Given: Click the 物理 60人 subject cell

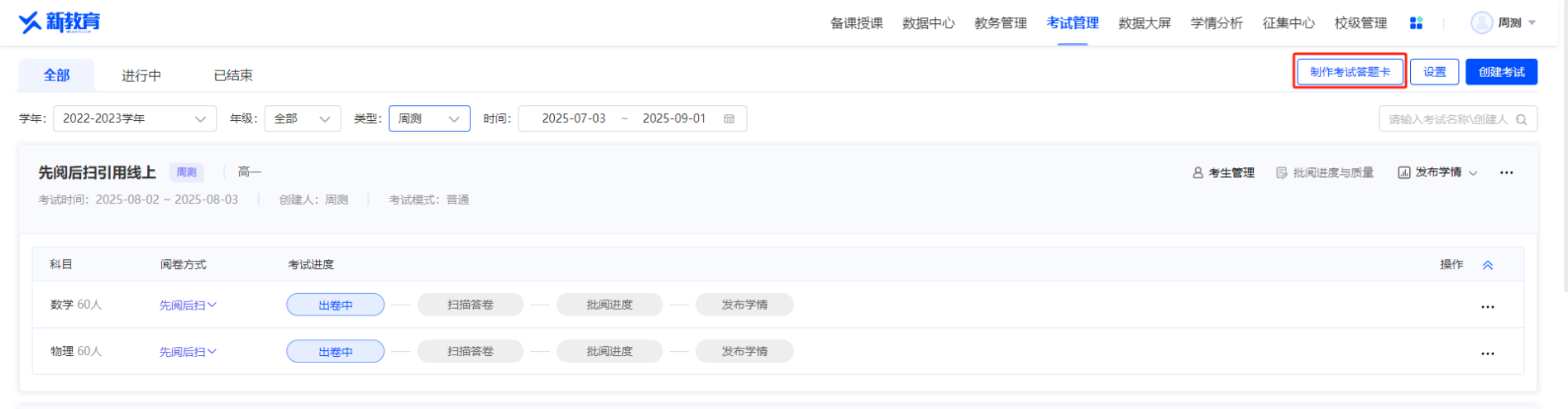Looking at the screenshot, I should pyautogui.click(x=76, y=351).
